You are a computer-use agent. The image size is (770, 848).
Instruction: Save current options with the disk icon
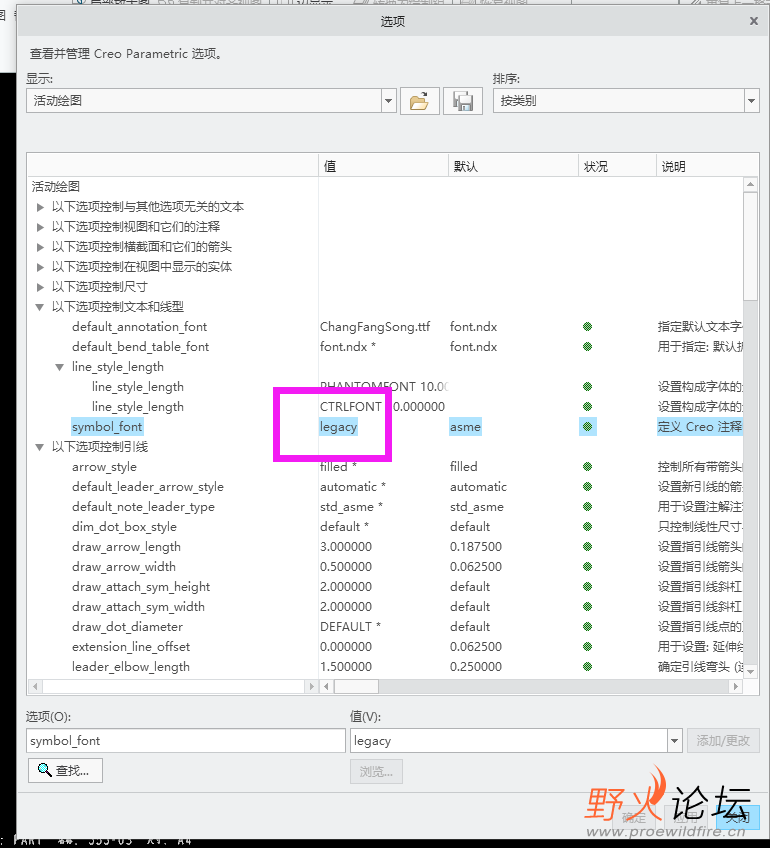pos(463,101)
